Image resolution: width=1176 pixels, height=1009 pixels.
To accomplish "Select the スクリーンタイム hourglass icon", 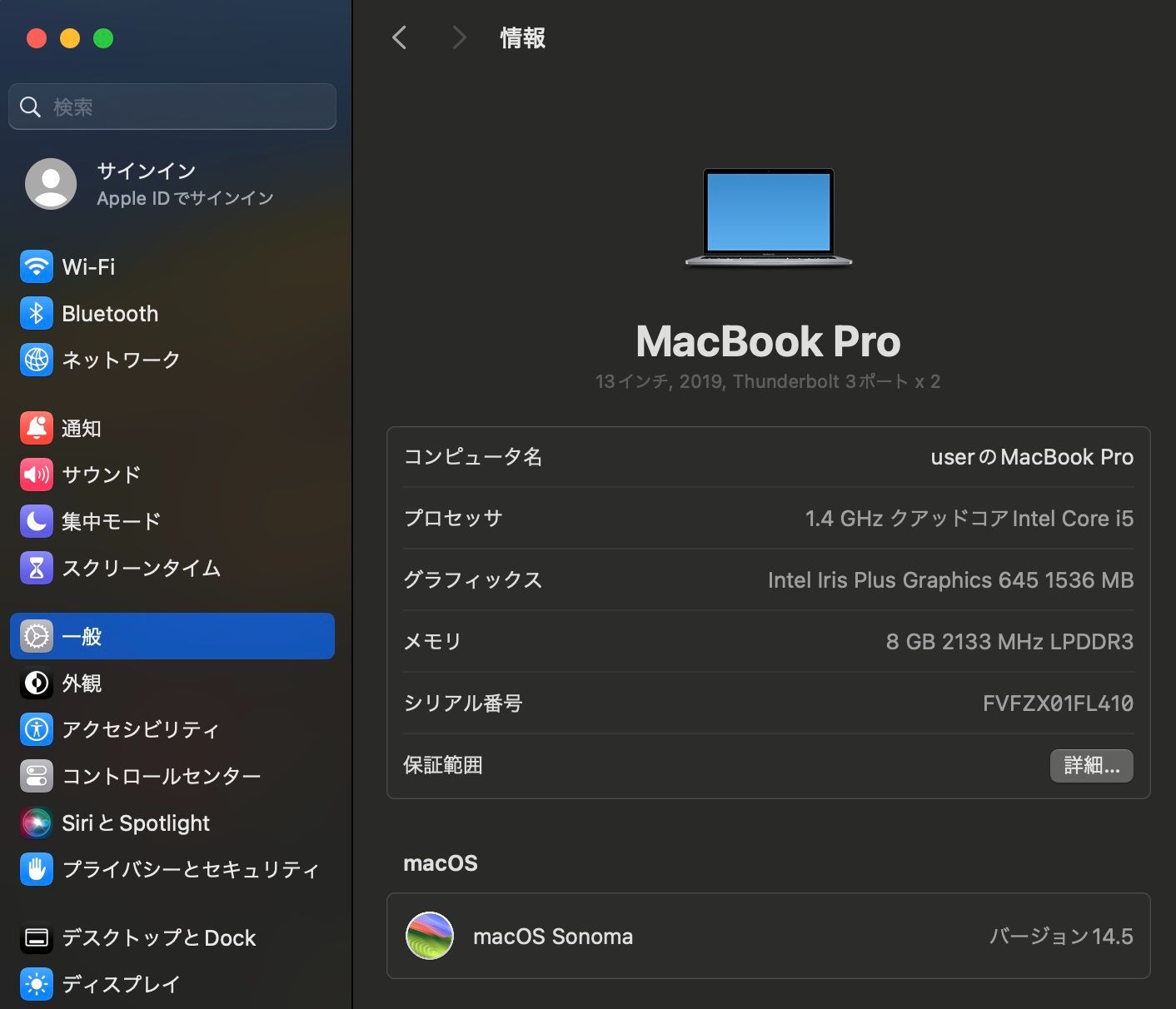I will tap(36, 568).
